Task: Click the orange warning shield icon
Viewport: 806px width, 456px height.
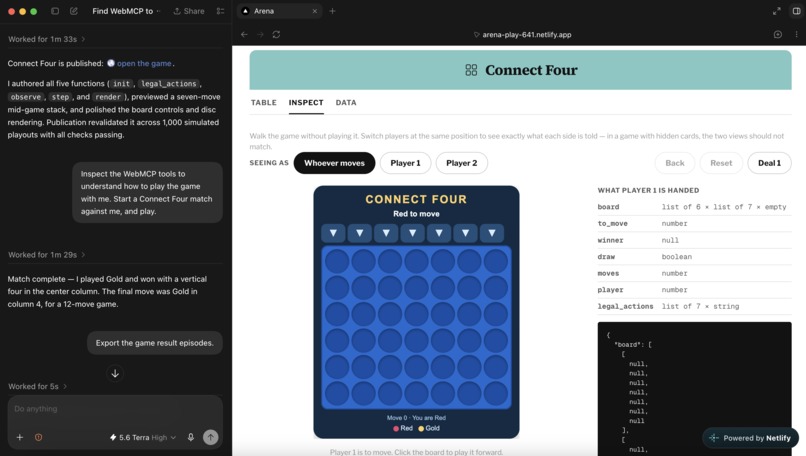Action: point(39,437)
